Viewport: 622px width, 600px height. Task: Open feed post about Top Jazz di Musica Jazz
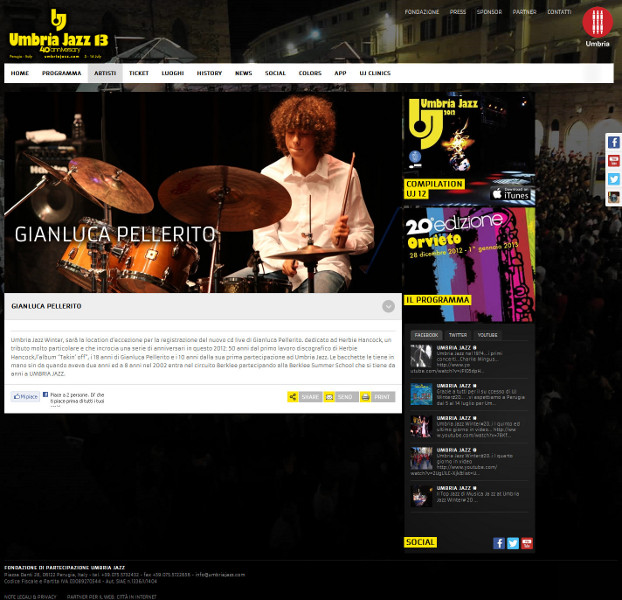(x=469, y=496)
